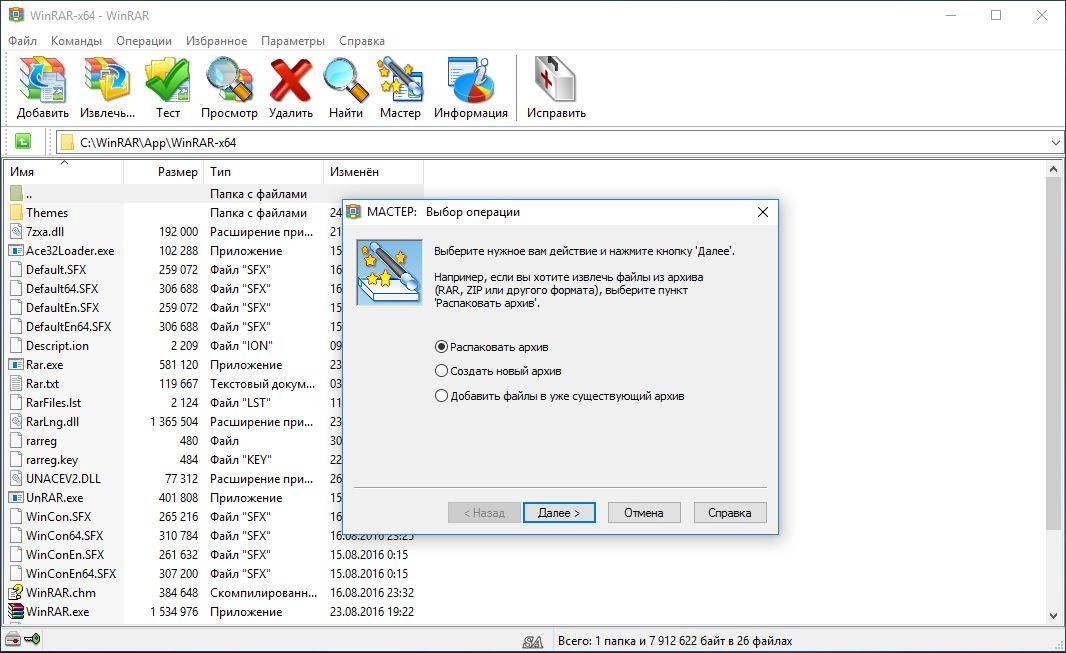Click the Отмена button
Screen dimensions: 1066x653
644,513
